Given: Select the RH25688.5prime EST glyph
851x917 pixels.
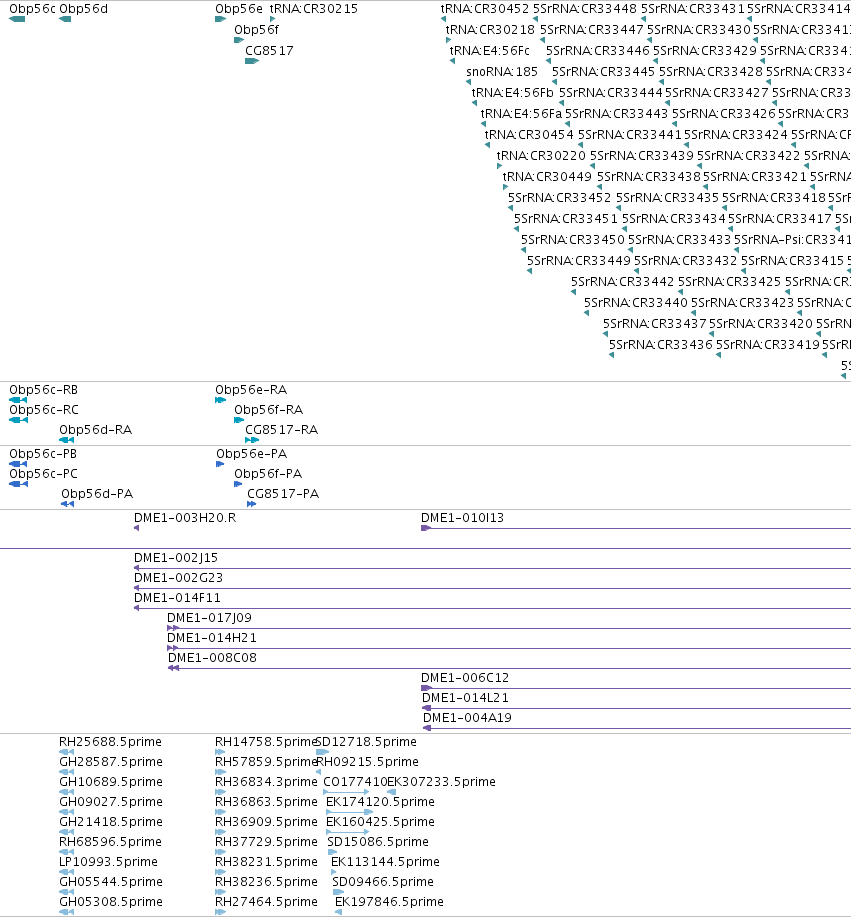Looking at the screenshot, I should coord(67,752).
